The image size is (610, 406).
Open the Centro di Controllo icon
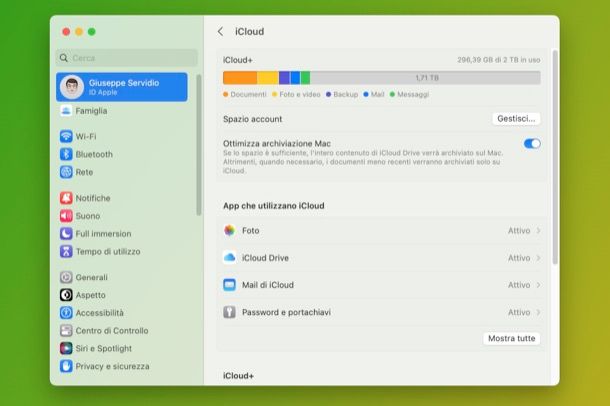66,331
